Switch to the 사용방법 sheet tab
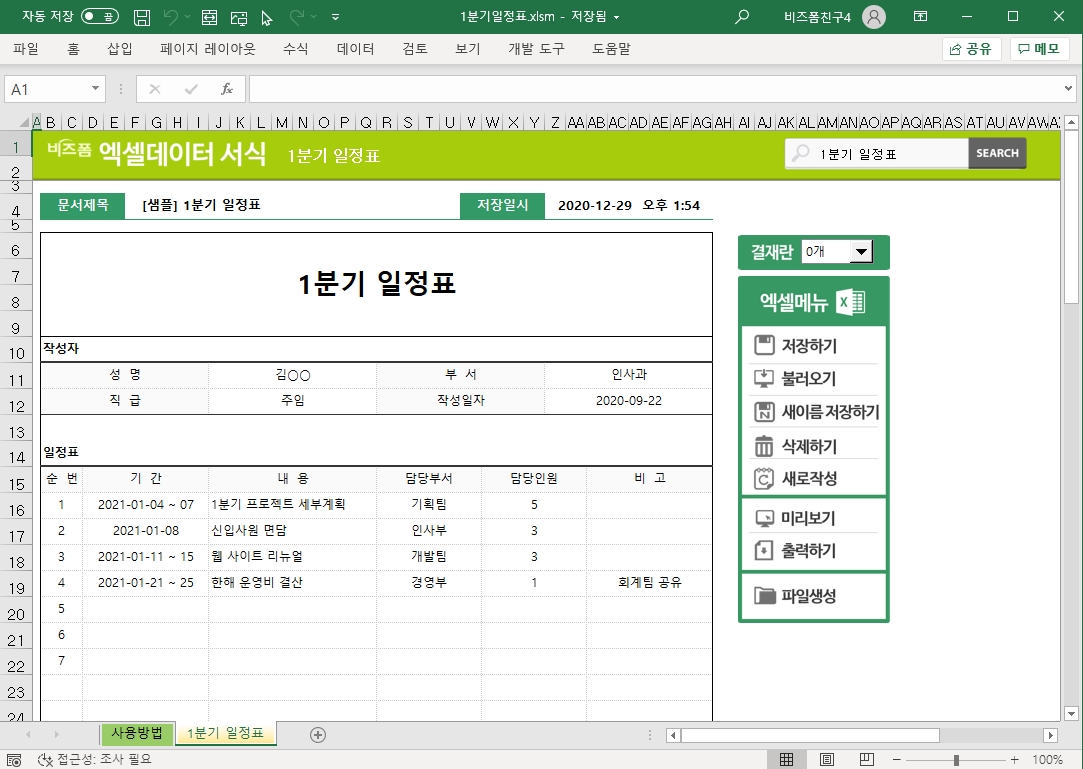This screenshot has height=769, width=1083. (x=137, y=734)
